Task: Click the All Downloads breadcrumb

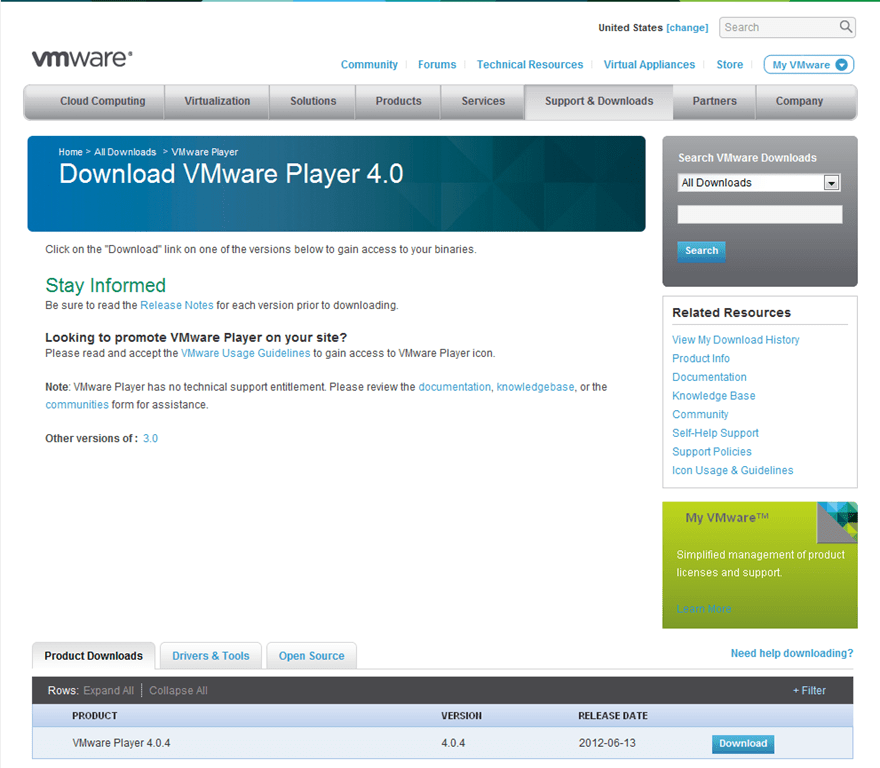Action: (x=125, y=152)
